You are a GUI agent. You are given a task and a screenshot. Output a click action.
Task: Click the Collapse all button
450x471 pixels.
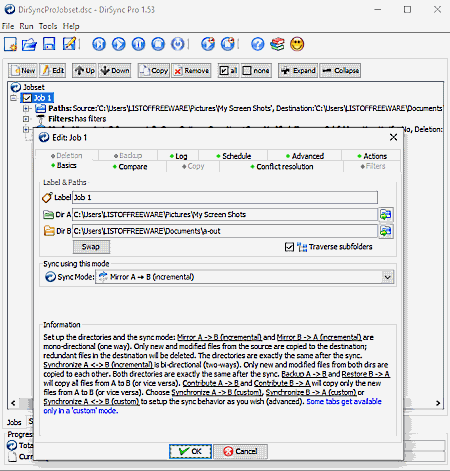[340, 71]
